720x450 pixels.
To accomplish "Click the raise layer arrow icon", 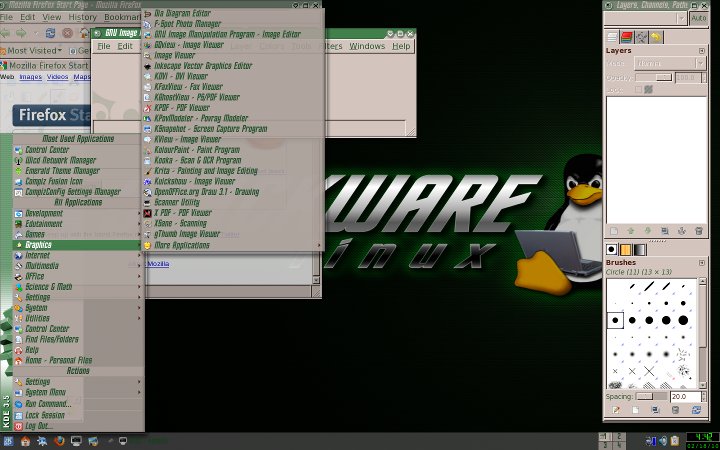I will pos(630,231).
